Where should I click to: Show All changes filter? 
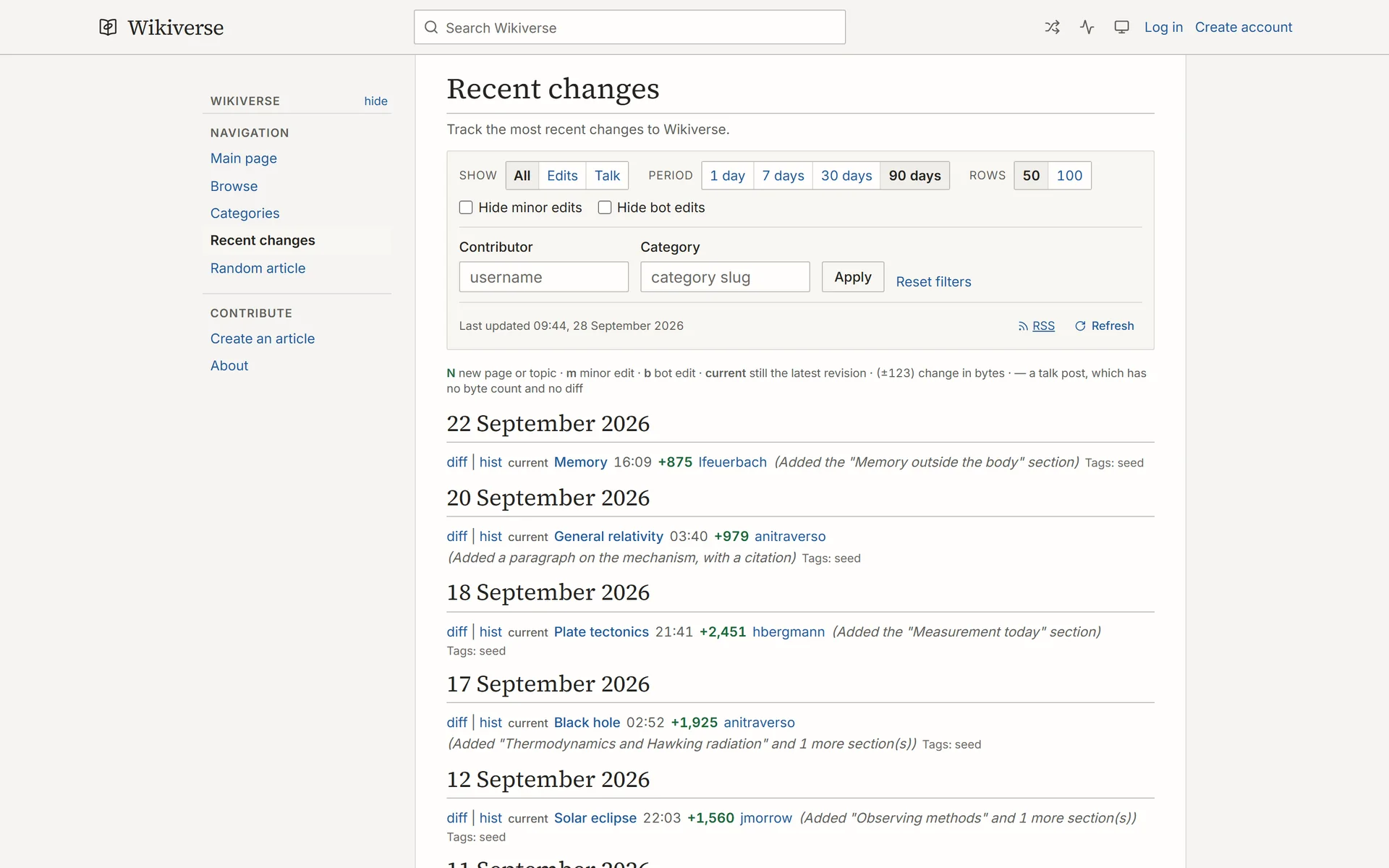[522, 176]
